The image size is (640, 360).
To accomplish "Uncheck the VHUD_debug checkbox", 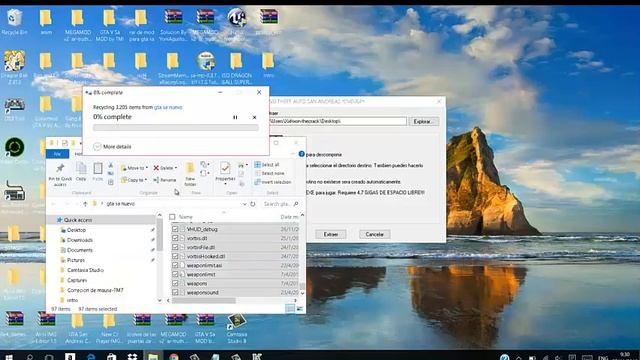I will click(x=175, y=229).
